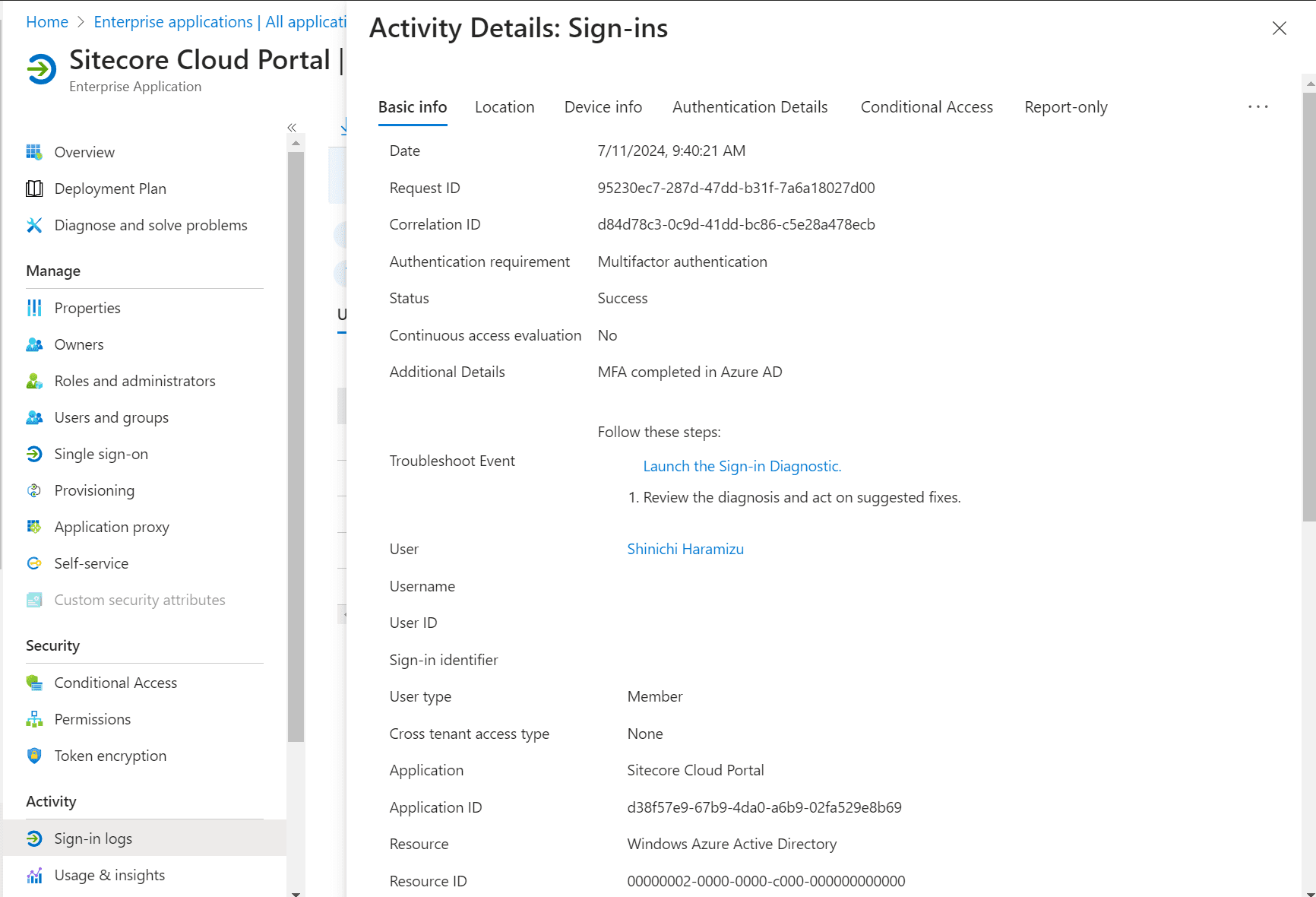Close the Activity Details panel

coord(1279,28)
